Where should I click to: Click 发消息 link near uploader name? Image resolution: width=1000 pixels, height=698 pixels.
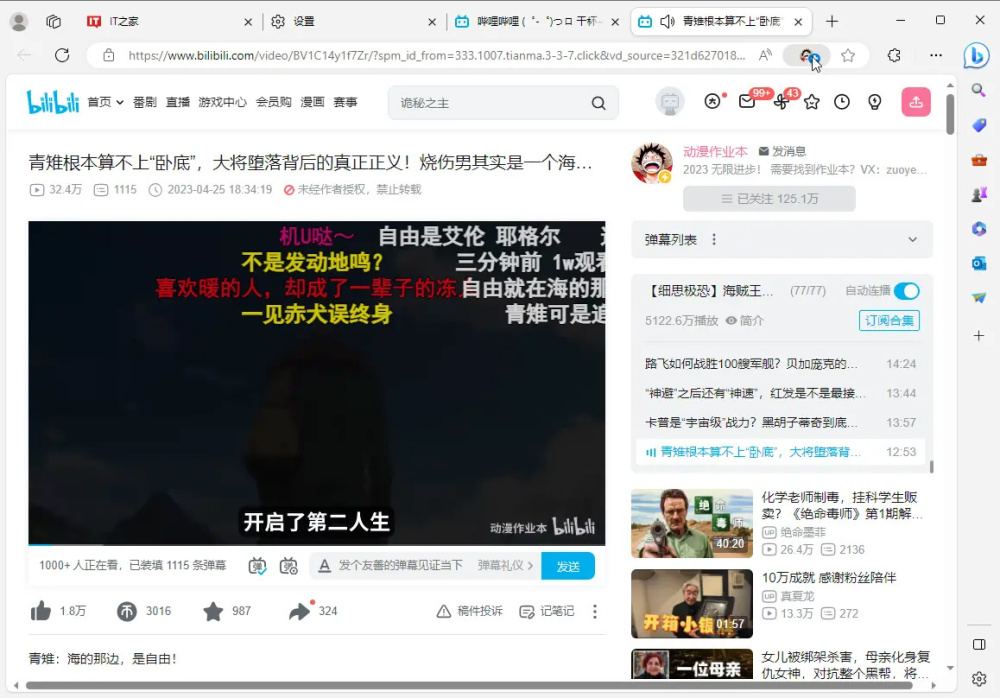(782, 151)
